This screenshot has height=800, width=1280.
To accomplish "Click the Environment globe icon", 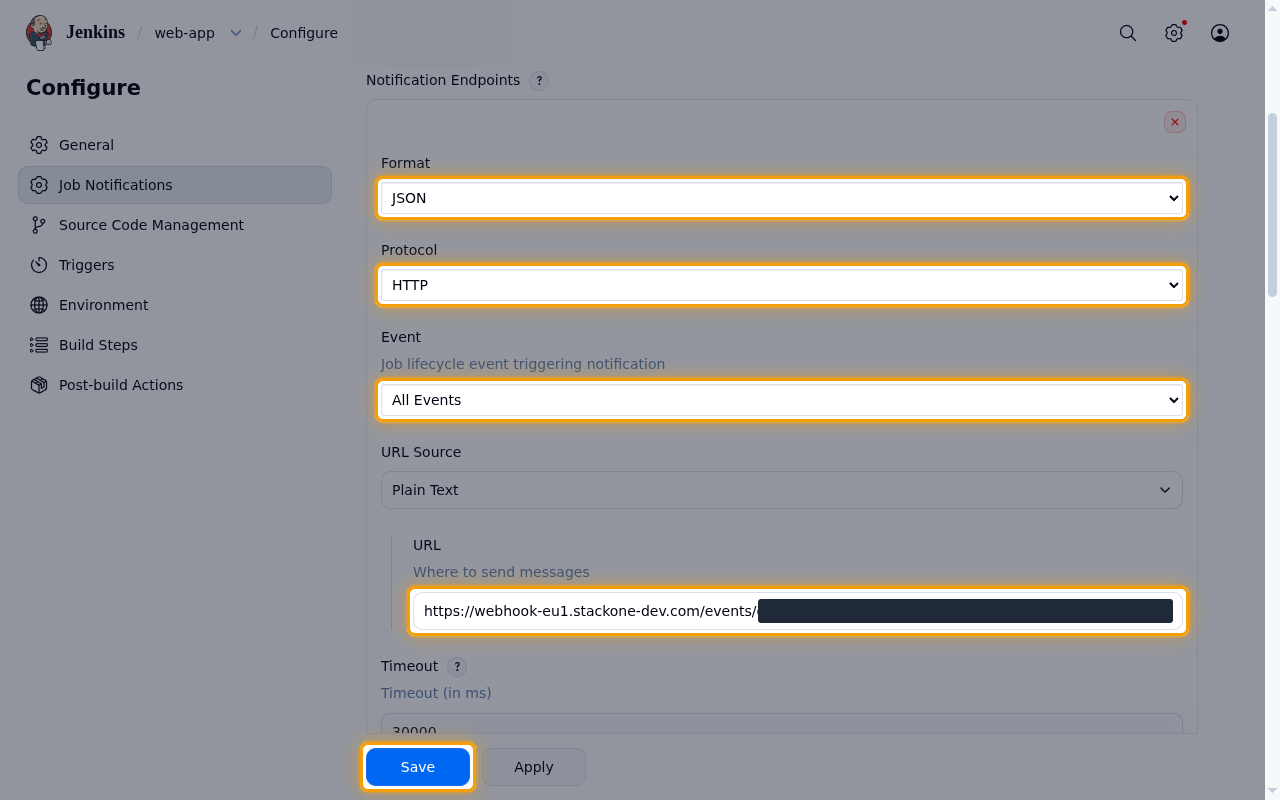I will [39, 305].
